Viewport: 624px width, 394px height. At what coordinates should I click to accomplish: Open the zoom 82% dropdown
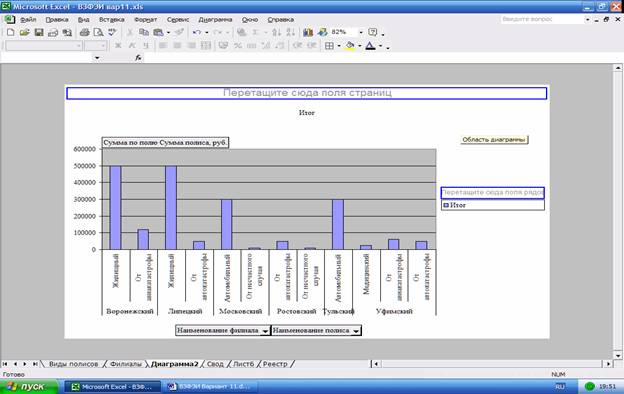(x=361, y=32)
